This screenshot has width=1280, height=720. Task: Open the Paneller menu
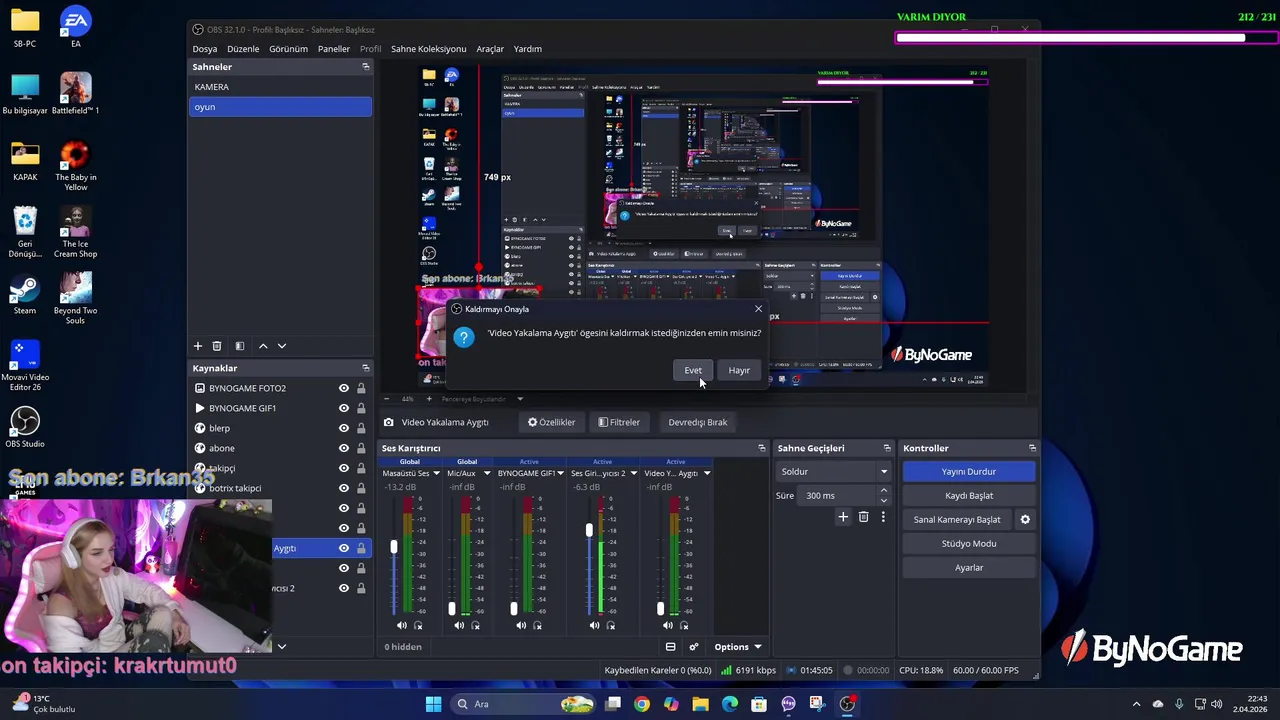(x=334, y=49)
